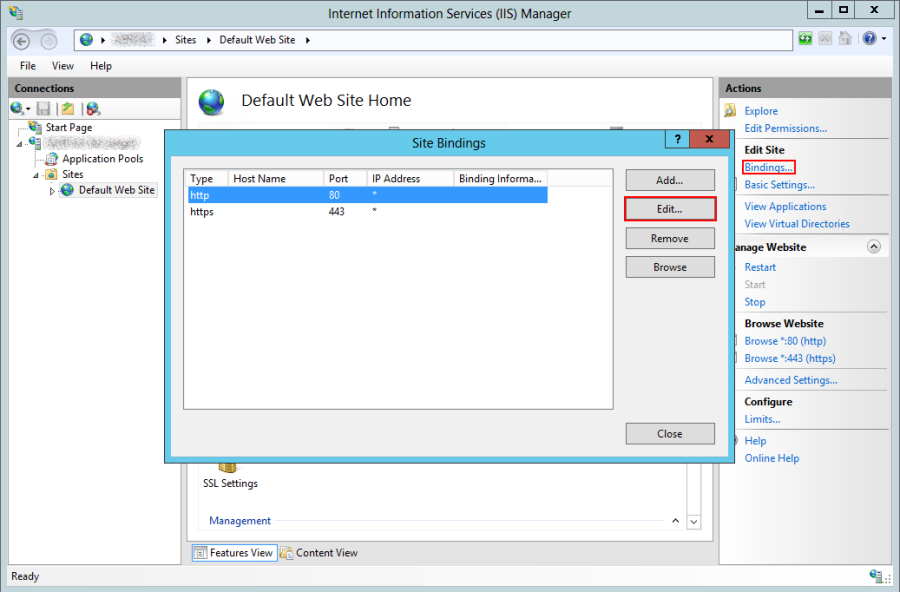The width and height of the screenshot is (900, 592).
Task: Click the Site Bindings help question button
Action: tap(678, 139)
